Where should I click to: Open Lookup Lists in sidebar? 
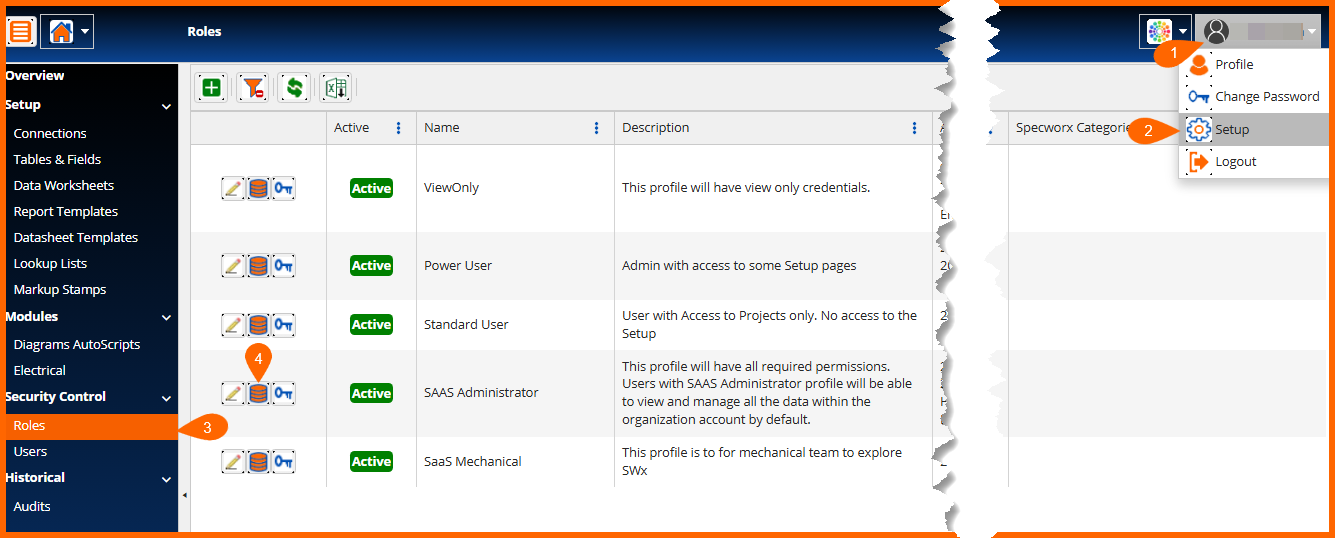tap(50, 263)
